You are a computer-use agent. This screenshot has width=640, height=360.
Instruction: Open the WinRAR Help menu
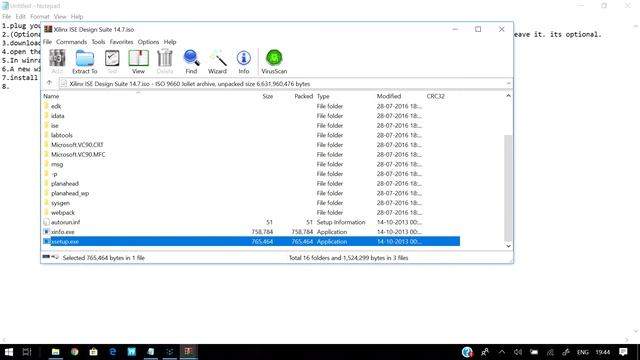pos(170,42)
